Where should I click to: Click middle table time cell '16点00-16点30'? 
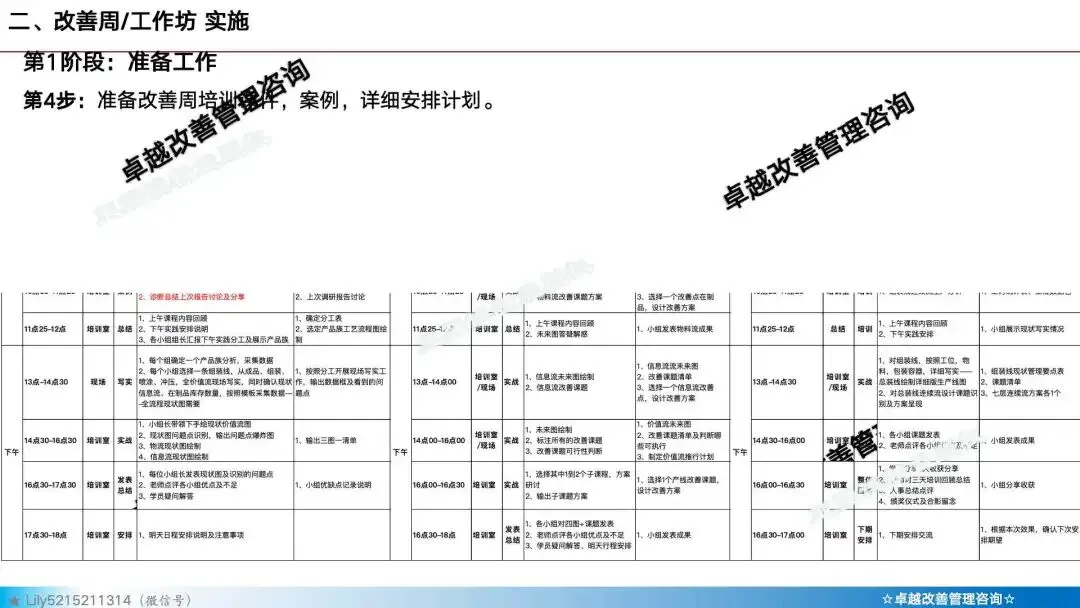pos(439,485)
